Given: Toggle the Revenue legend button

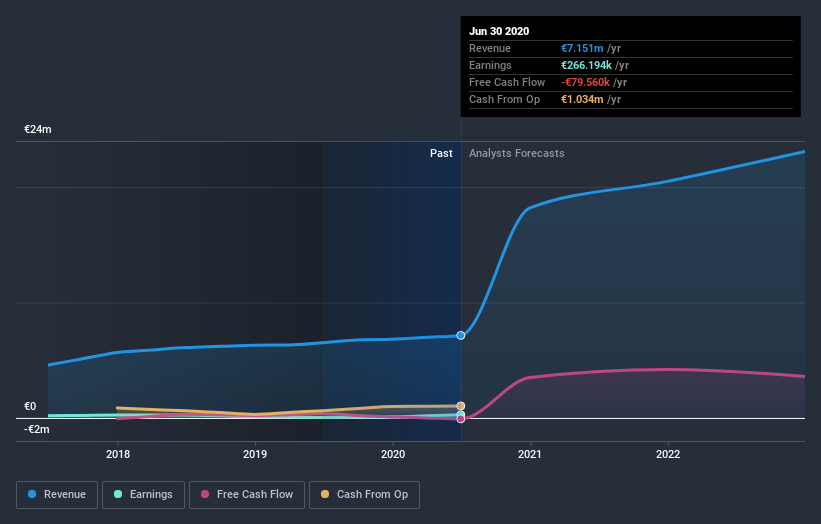Looking at the screenshot, I should [x=57, y=495].
